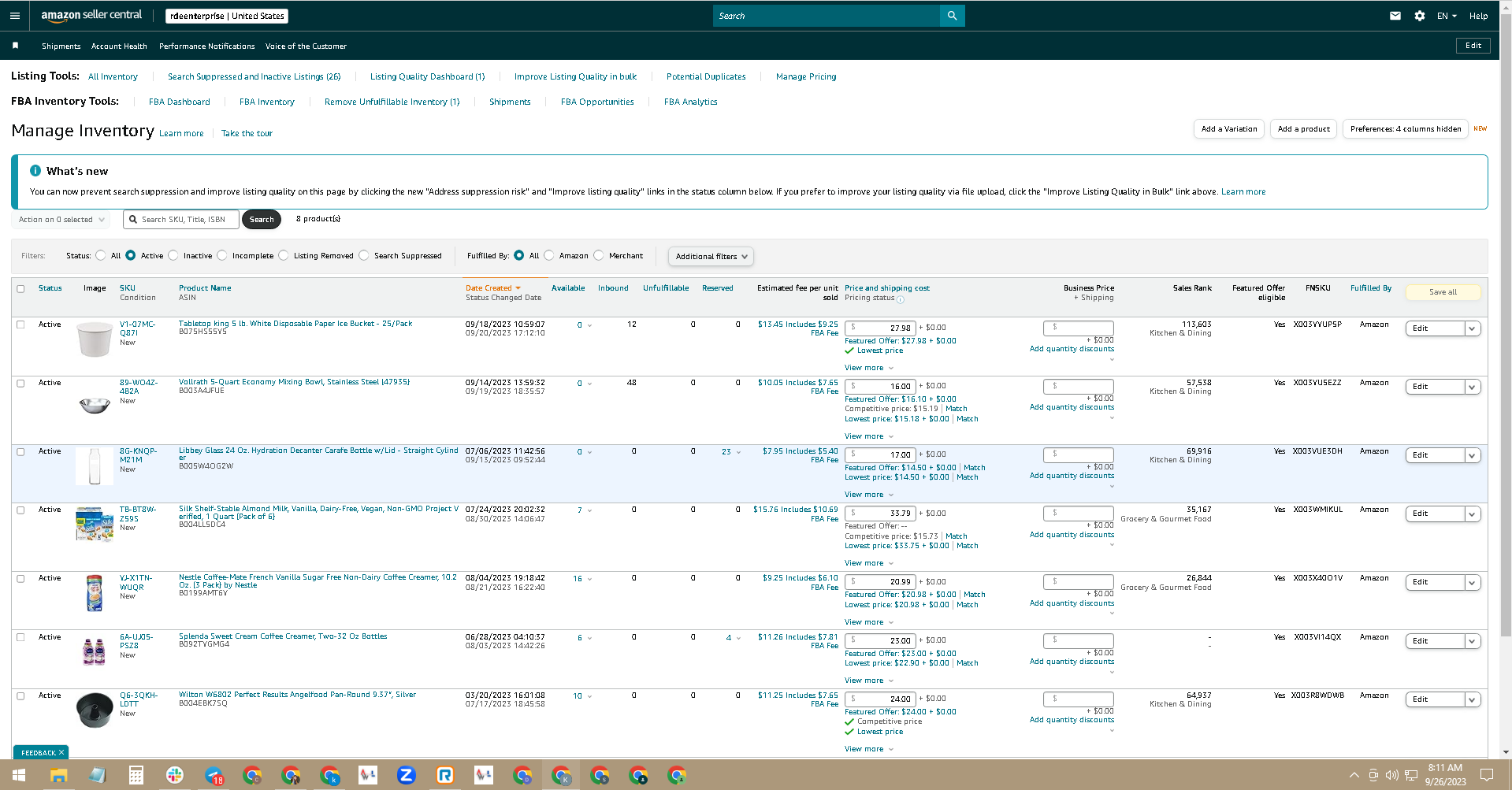The height and width of the screenshot is (790, 1512).
Task: Open Account Health in top navigation
Action: point(119,46)
